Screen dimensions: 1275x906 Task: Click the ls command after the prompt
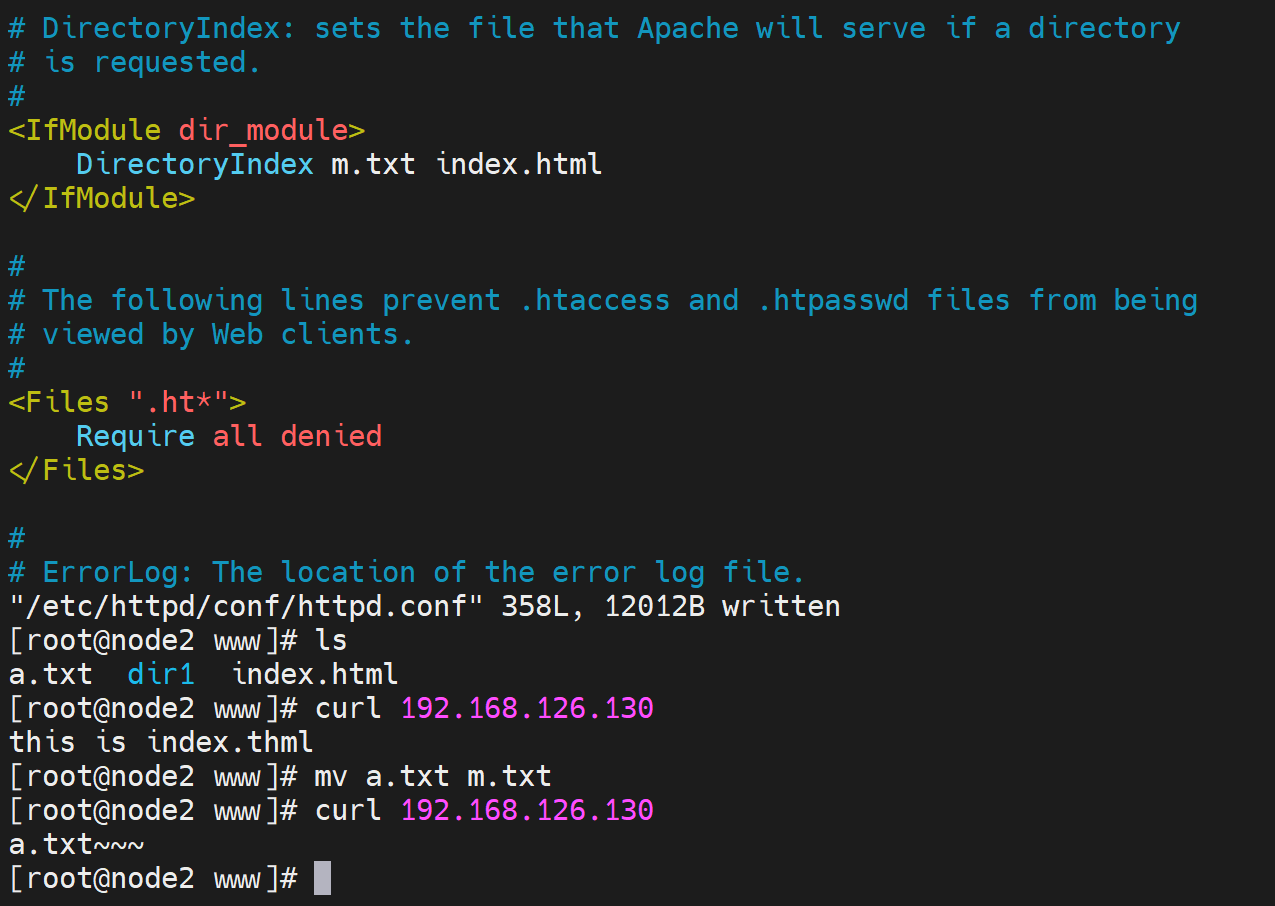click(x=331, y=640)
